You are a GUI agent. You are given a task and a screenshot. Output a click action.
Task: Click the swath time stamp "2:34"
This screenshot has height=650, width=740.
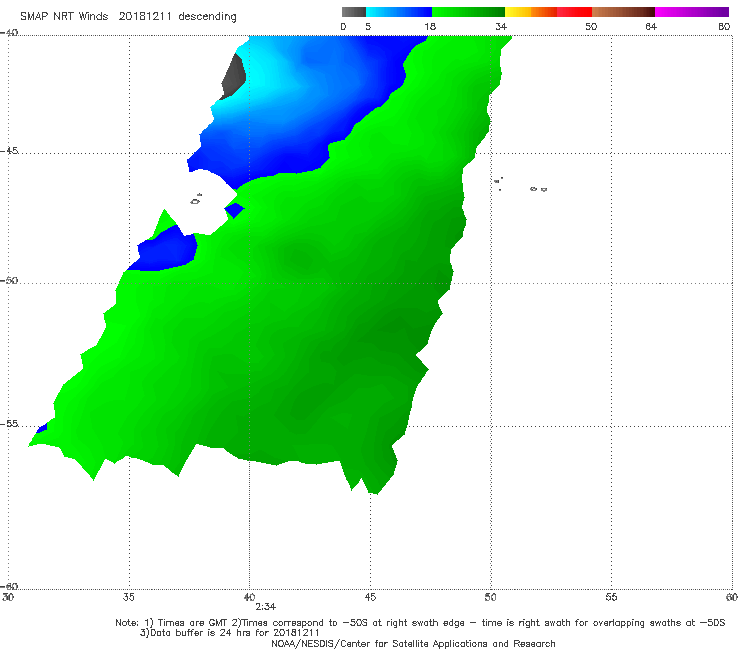(x=266, y=607)
